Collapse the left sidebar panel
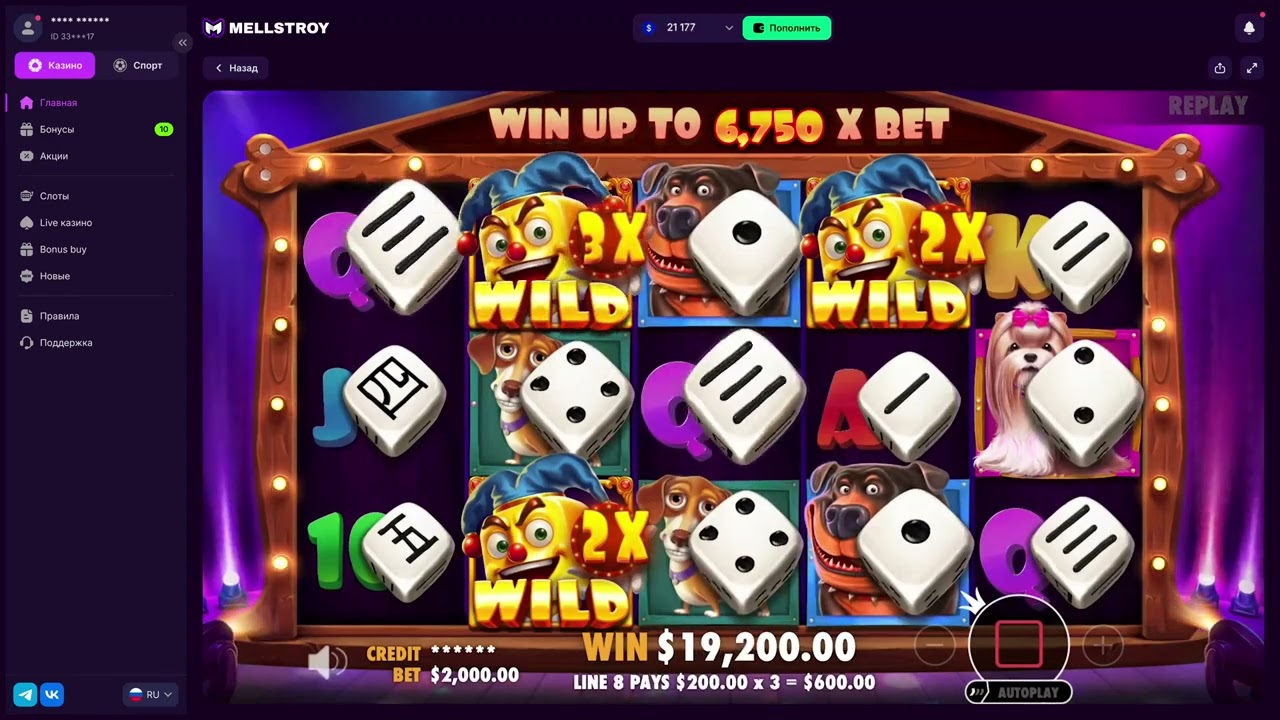 pos(182,42)
